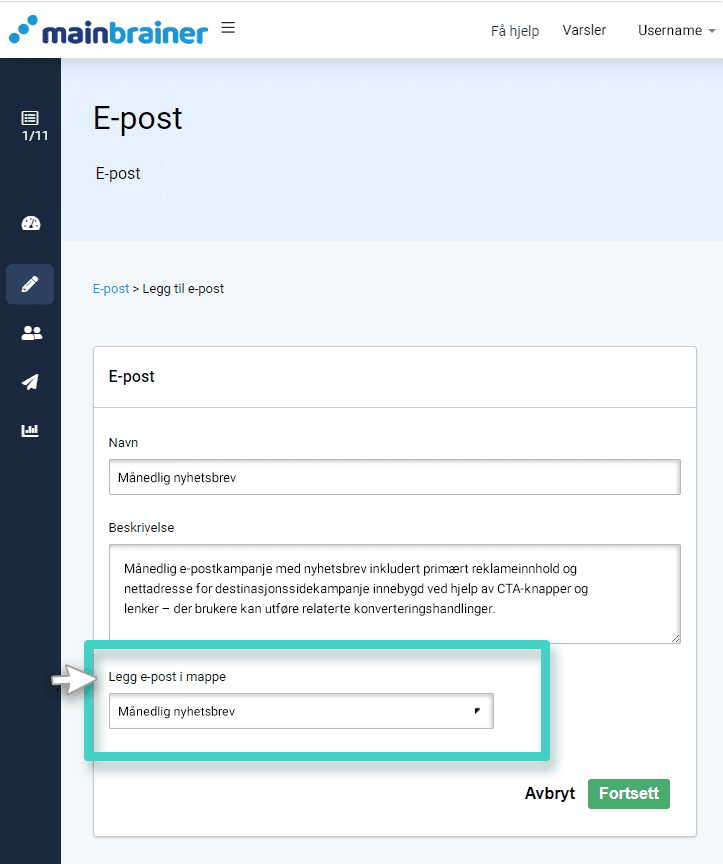Image resolution: width=723 pixels, height=864 pixels.
Task: Expand the Username account dropdown
Action: pyautogui.click(x=676, y=31)
